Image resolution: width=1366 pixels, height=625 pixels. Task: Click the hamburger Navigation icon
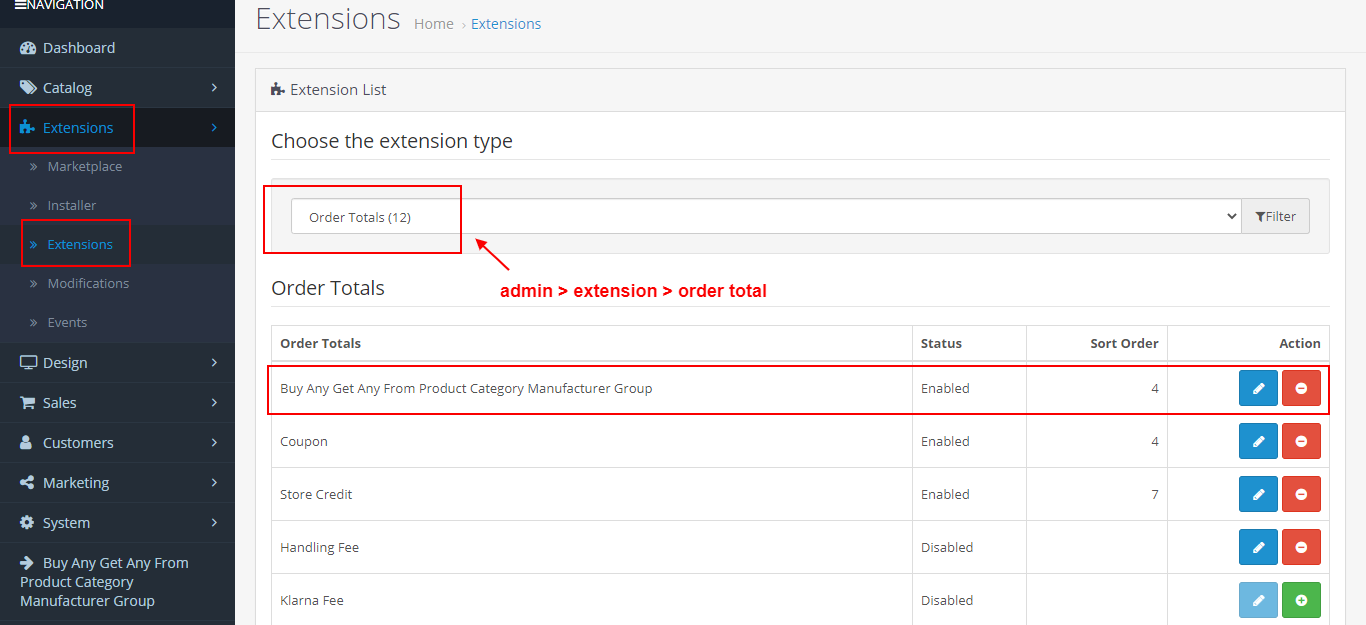(20, 6)
